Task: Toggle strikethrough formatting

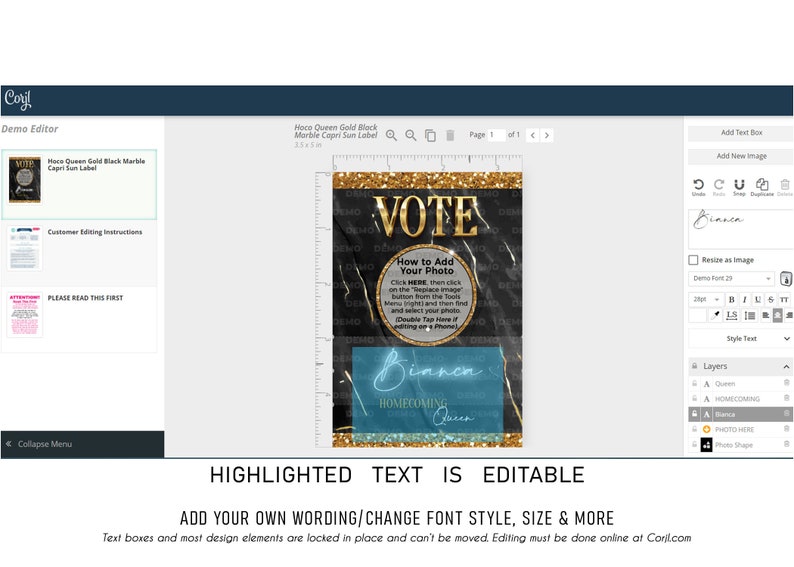Action: coord(771,300)
